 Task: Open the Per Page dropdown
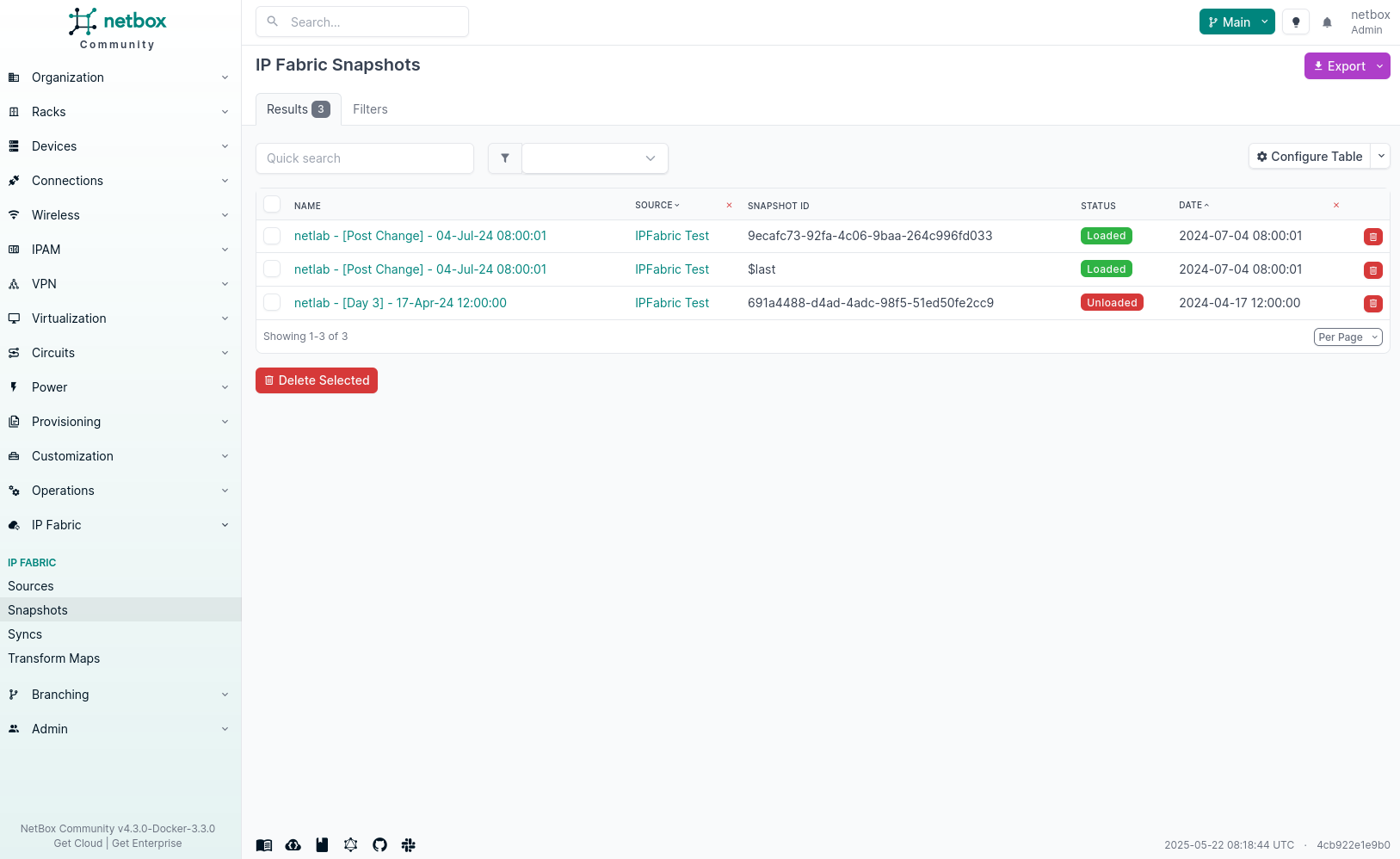click(x=1348, y=337)
